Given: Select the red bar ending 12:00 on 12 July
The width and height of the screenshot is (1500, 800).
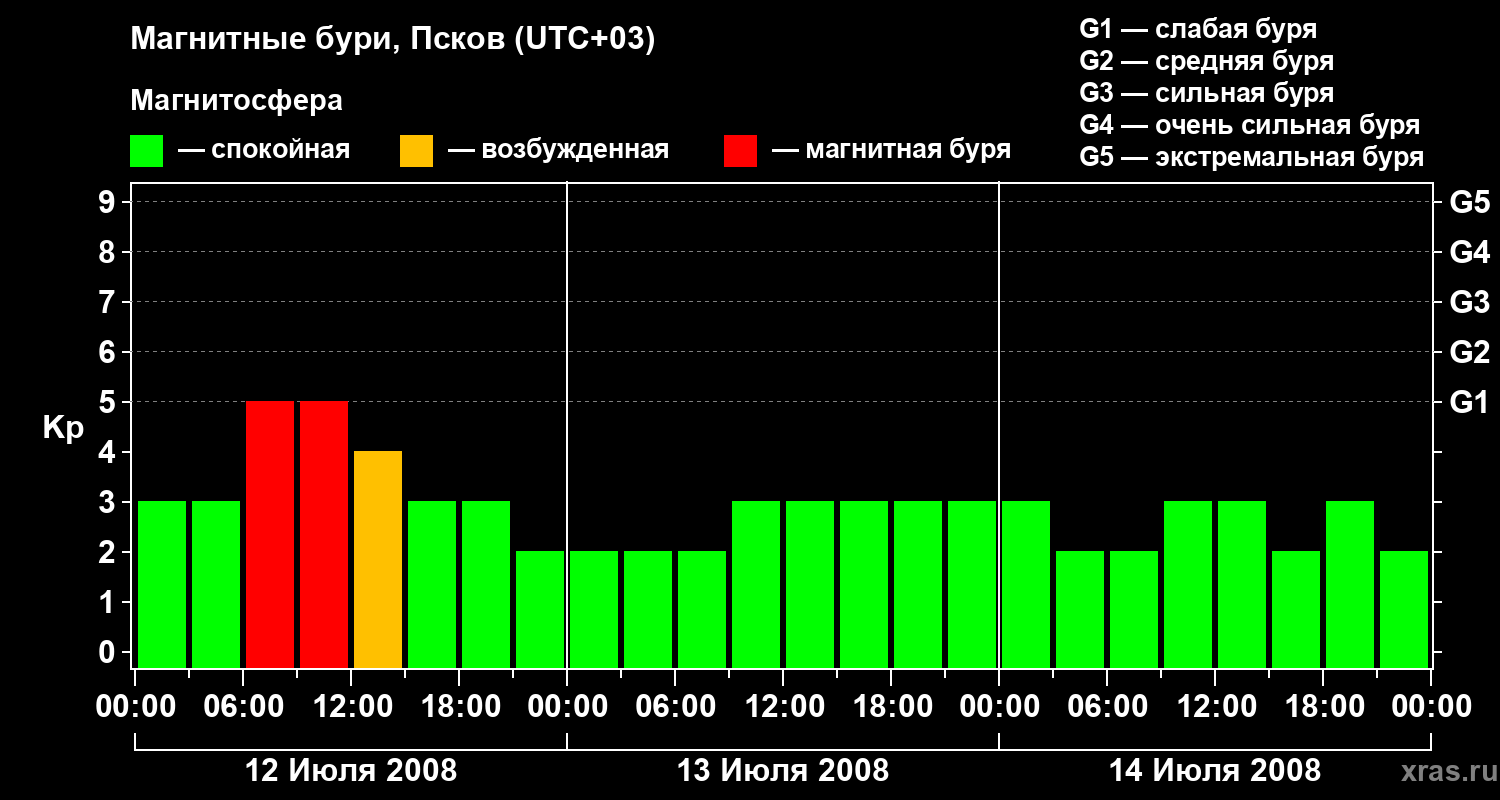Looking at the screenshot, I should click(324, 534).
